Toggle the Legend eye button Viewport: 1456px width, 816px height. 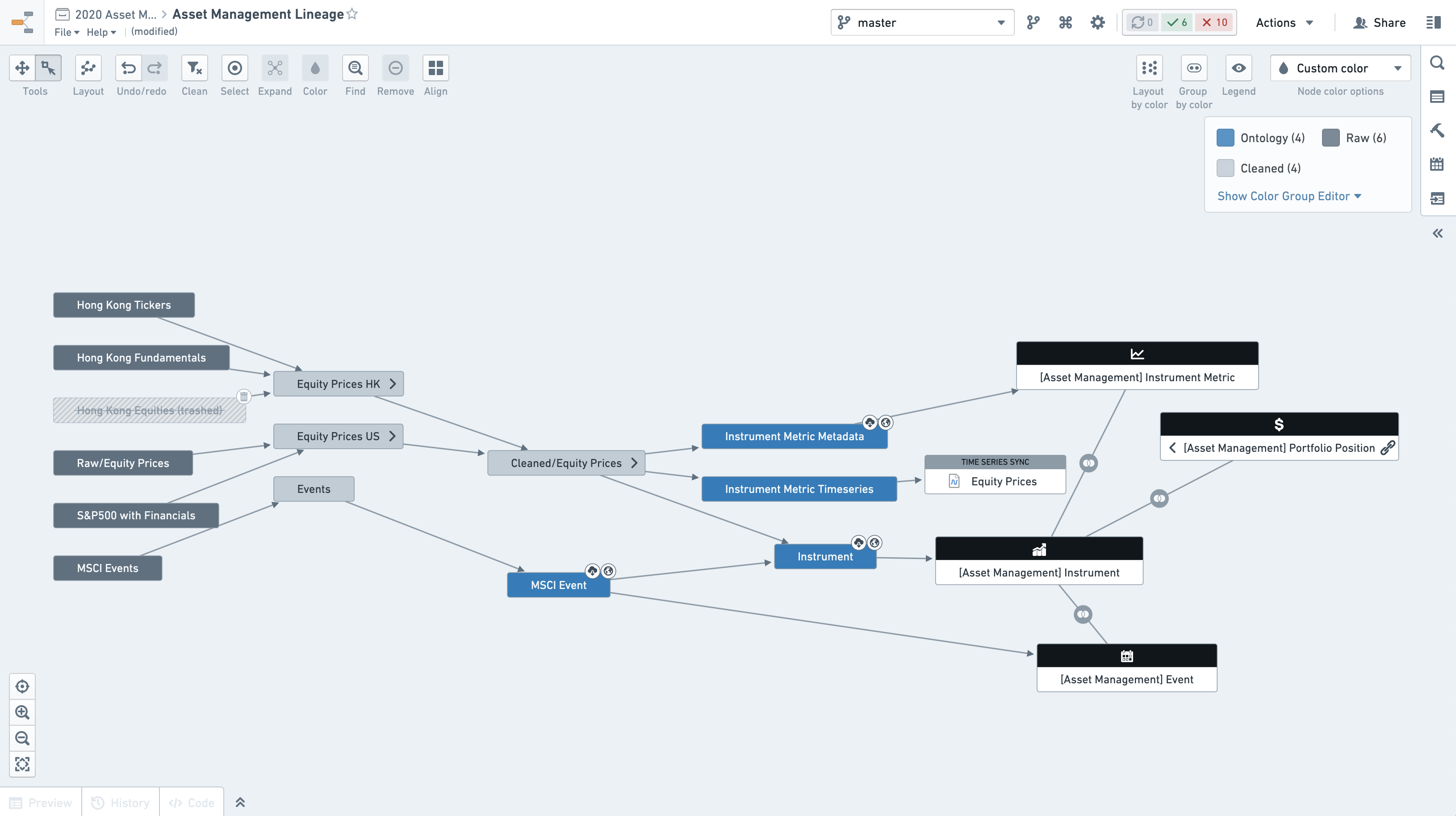1238,68
